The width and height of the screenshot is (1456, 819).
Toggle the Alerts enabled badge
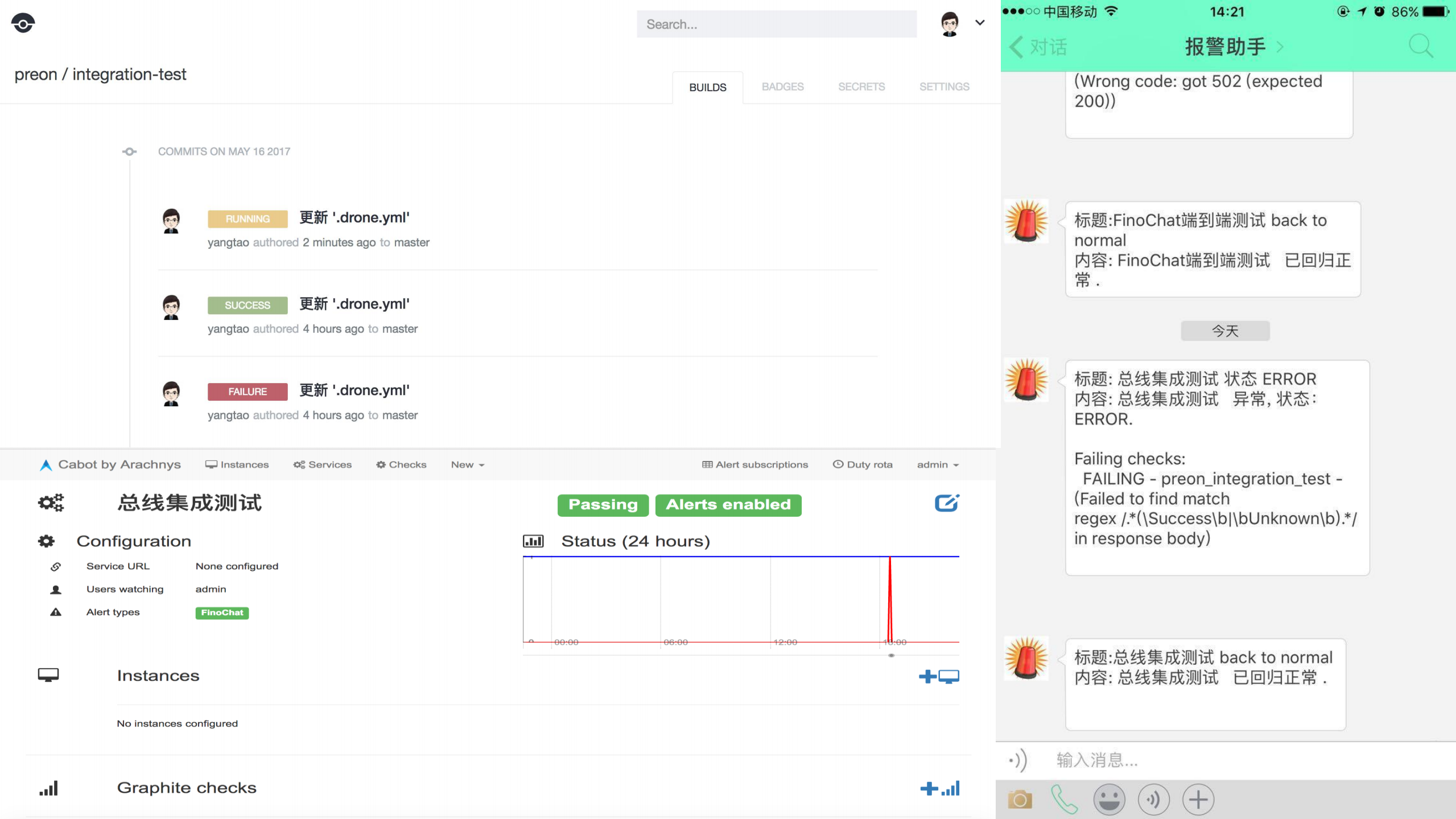(x=728, y=504)
